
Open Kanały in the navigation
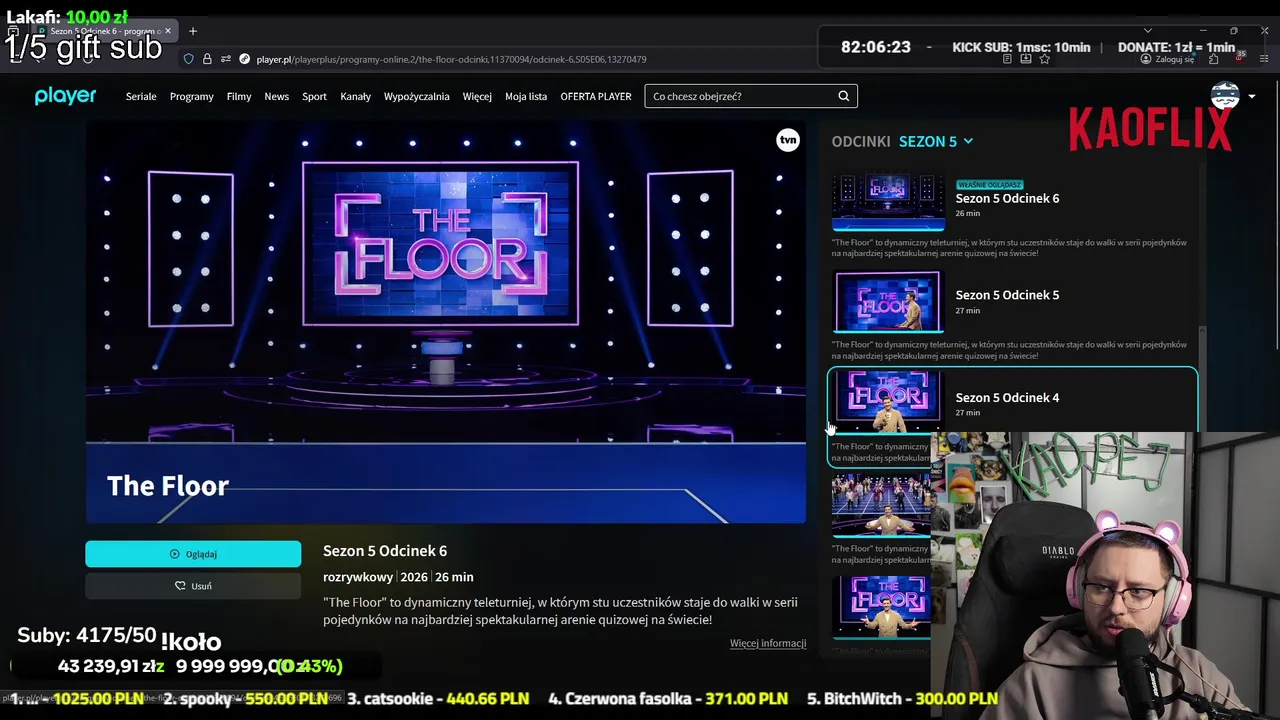pyautogui.click(x=355, y=96)
